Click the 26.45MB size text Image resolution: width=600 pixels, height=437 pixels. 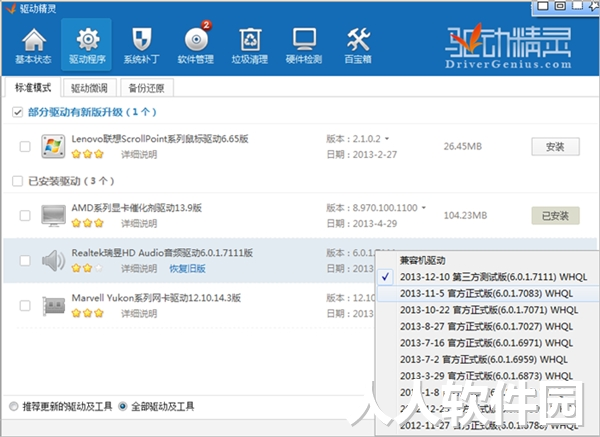click(463, 147)
